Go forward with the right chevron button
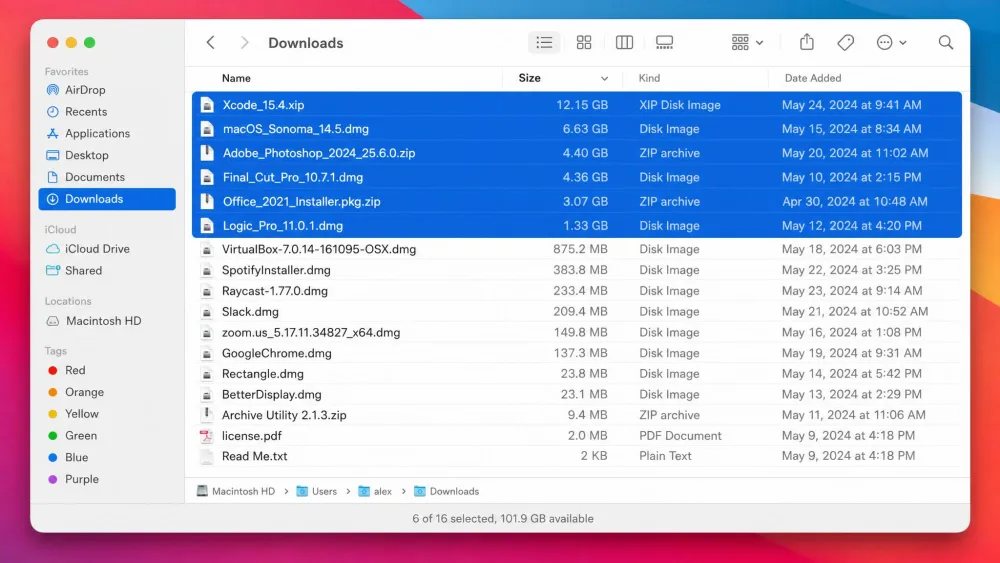Viewport: 1000px width, 563px height. click(x=244, y=43)
